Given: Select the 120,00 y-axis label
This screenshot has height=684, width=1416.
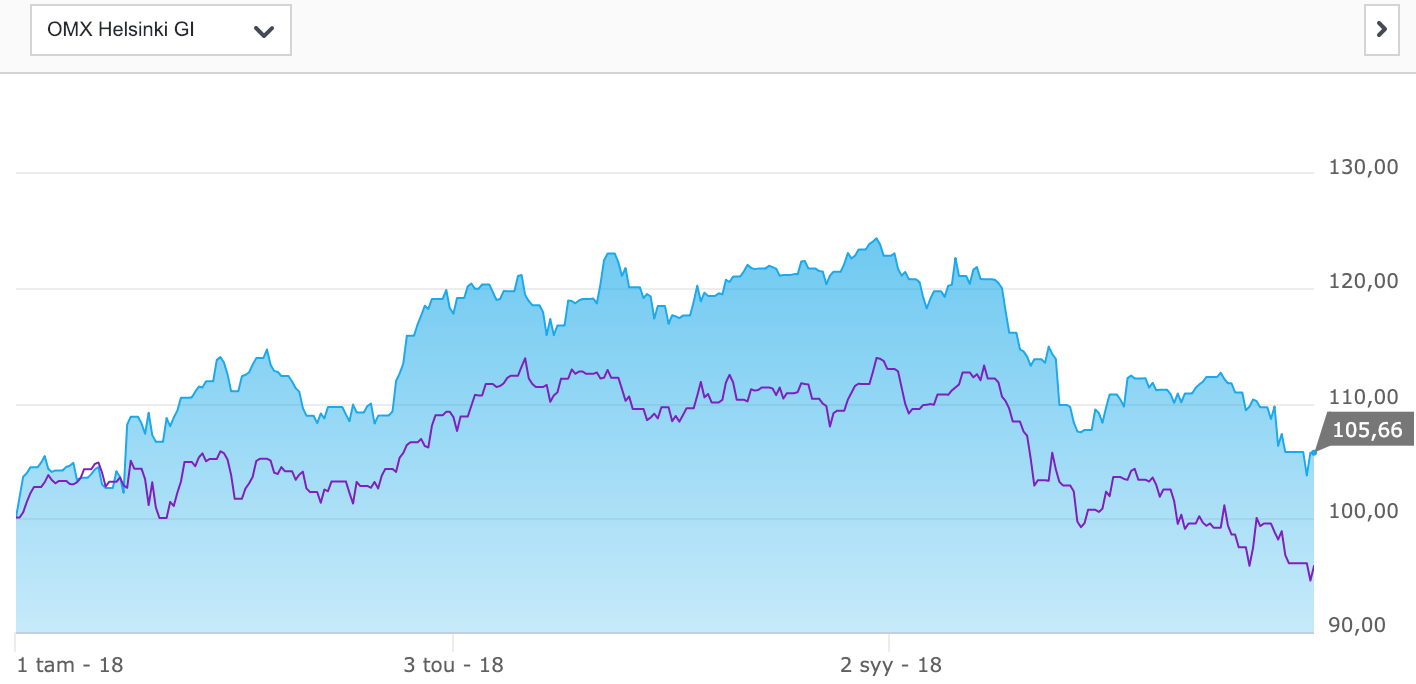Looking at the screenshot, I should coord(1363,282).
